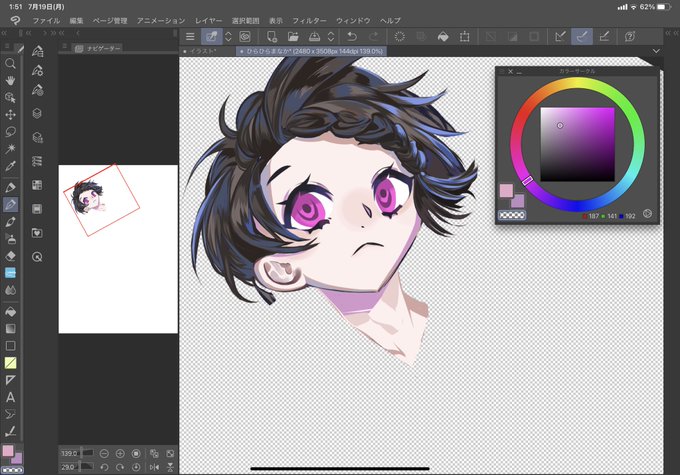Select the Lasso selection tool
Viewport: 680px width, 475px height.
(10, 131)
